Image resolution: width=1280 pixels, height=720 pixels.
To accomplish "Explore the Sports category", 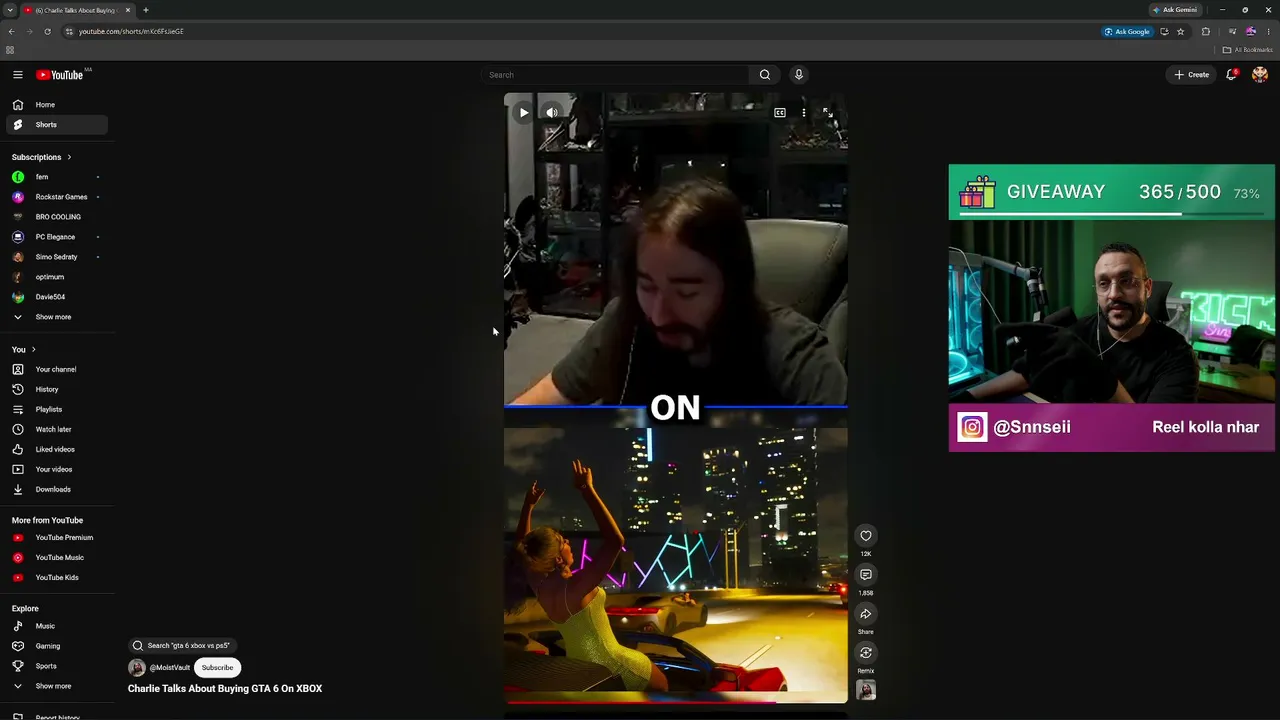I will [x=57, y=666].
